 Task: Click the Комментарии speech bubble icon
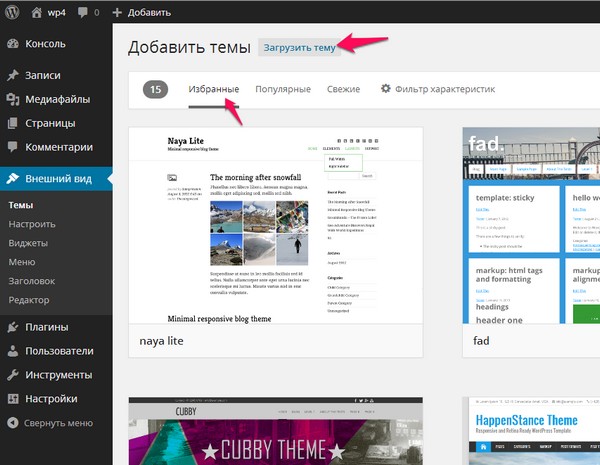click(13, 147)
